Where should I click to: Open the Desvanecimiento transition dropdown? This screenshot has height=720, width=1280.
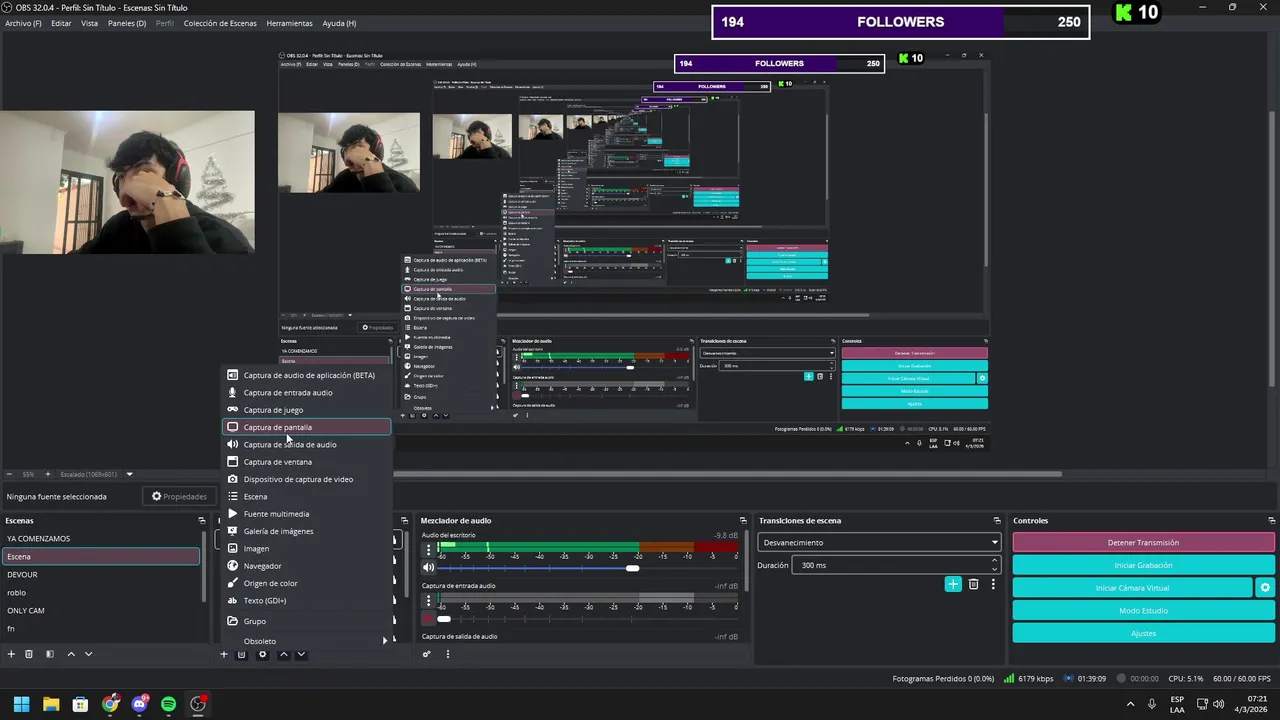(x=880, y=543)
